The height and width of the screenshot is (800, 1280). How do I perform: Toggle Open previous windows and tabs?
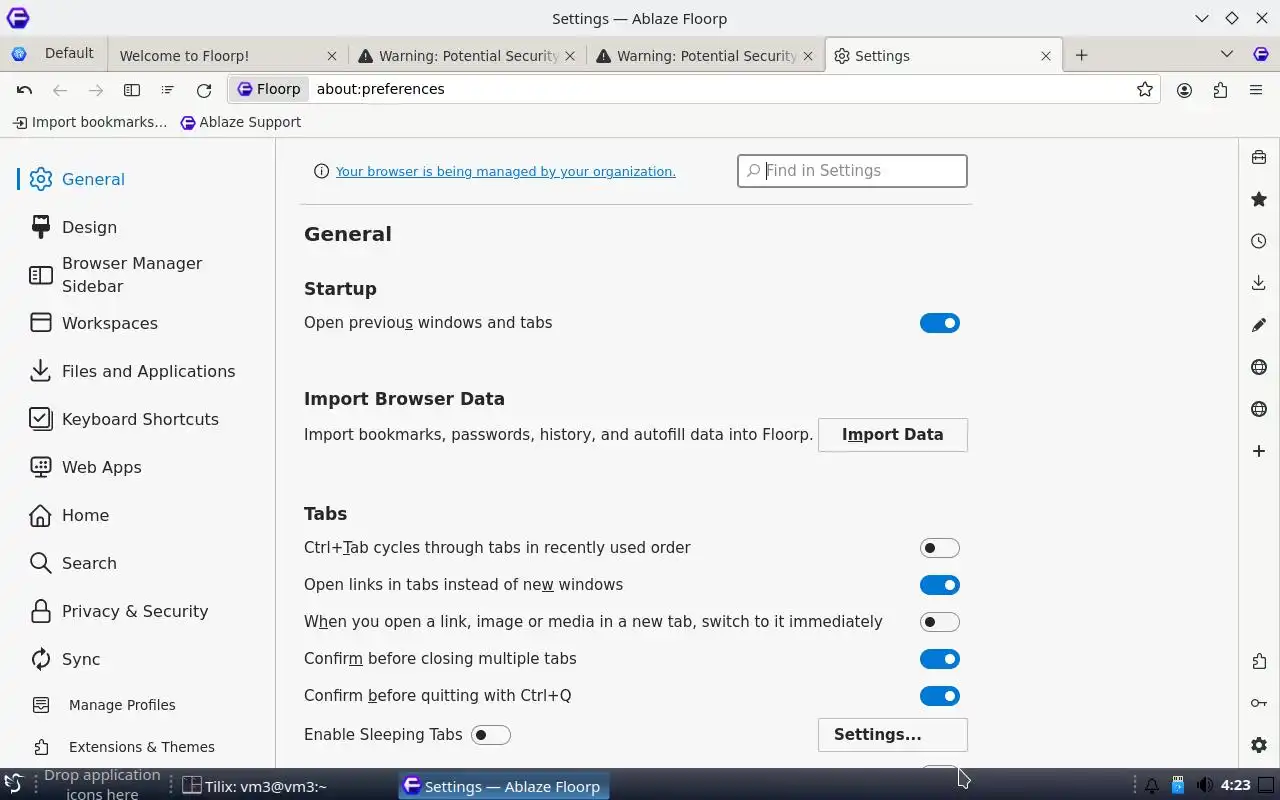940,323
